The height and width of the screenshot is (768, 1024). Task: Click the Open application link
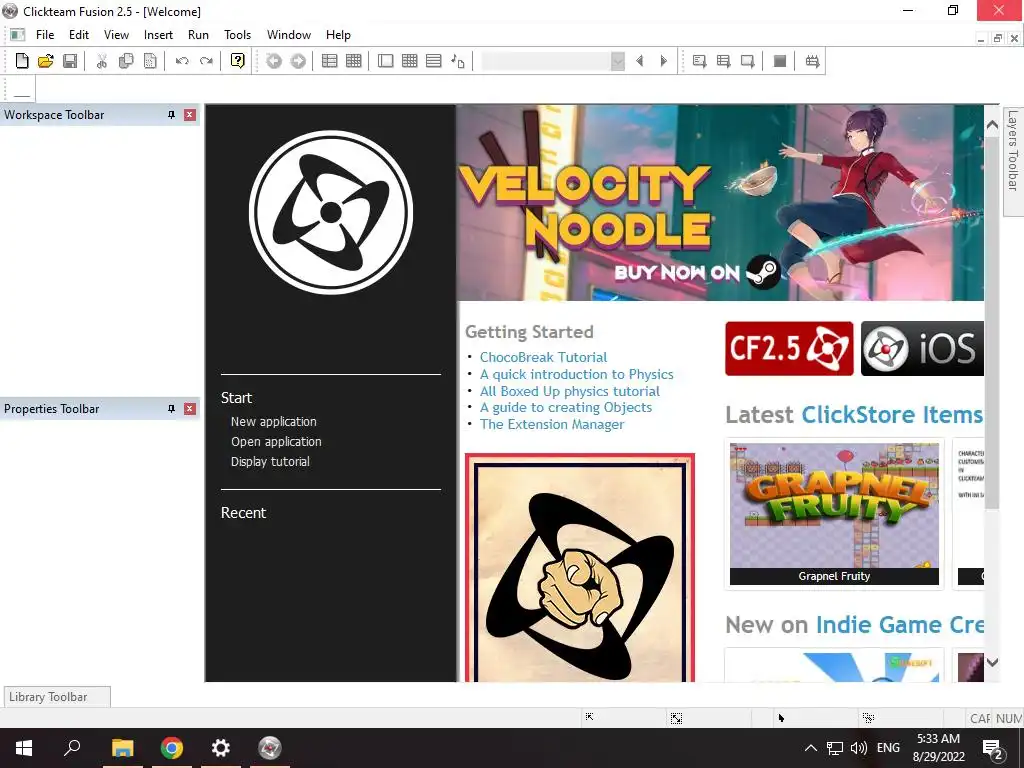[276, 441]
